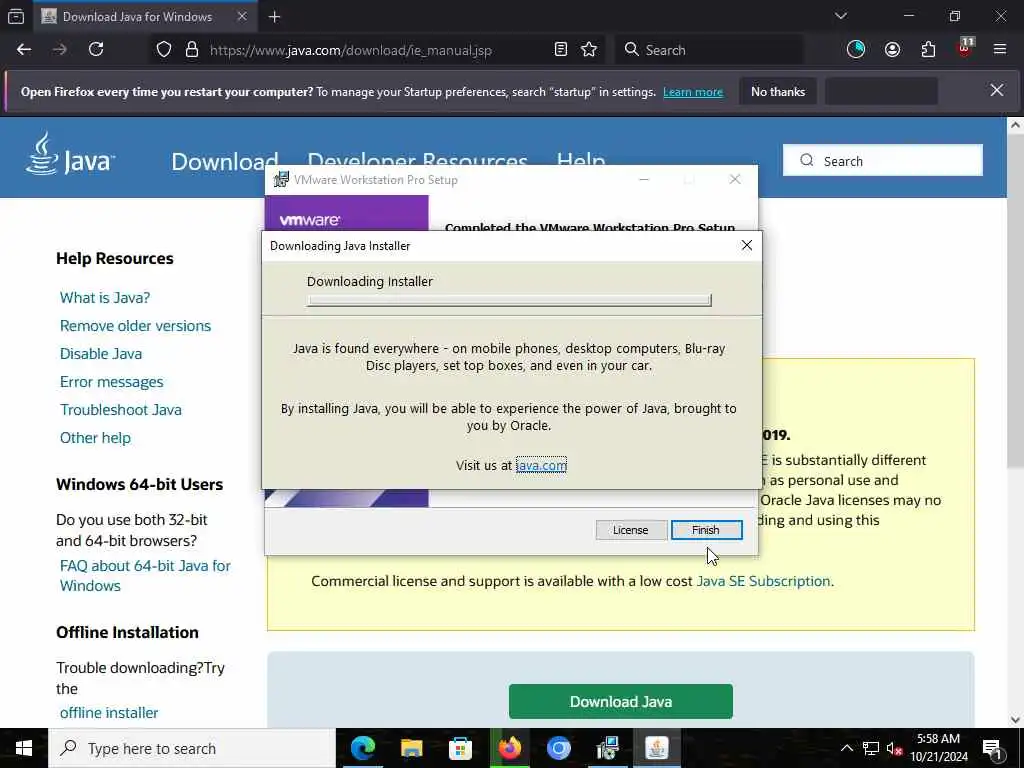Switch to Firefox in the taskbar
Viewport: 1024px width, 768px height.
pos(509,748)
